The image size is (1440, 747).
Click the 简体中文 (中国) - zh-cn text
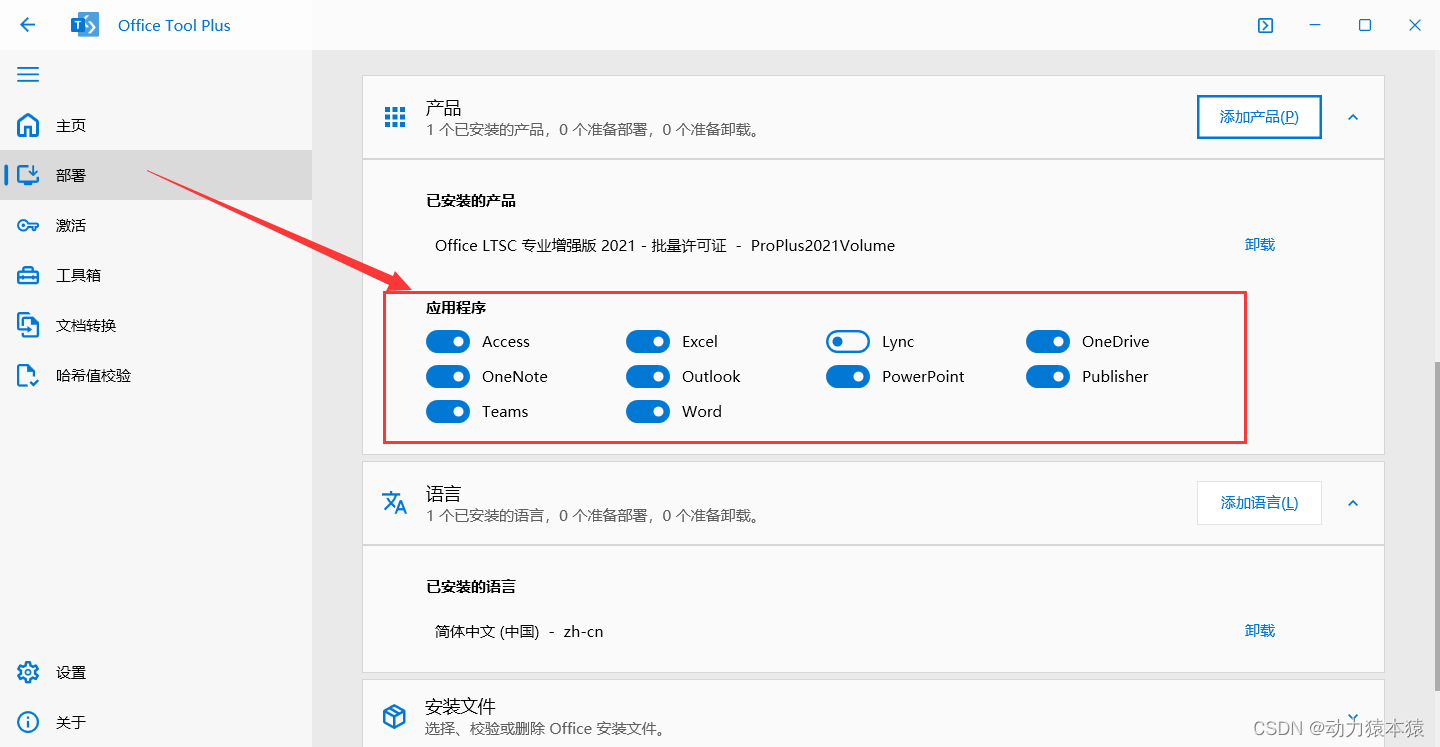click(x=519, y=631)
